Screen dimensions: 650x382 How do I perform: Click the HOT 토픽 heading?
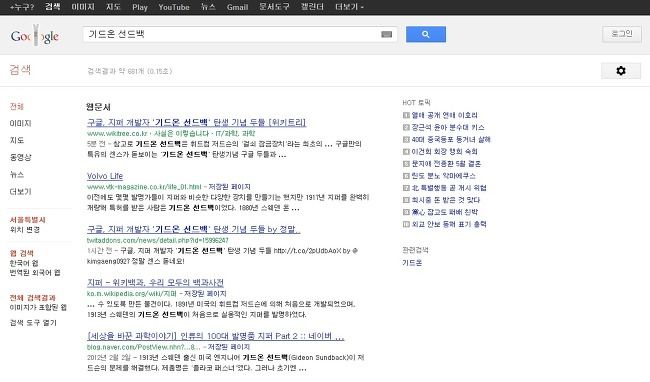(x=416, y=102)
